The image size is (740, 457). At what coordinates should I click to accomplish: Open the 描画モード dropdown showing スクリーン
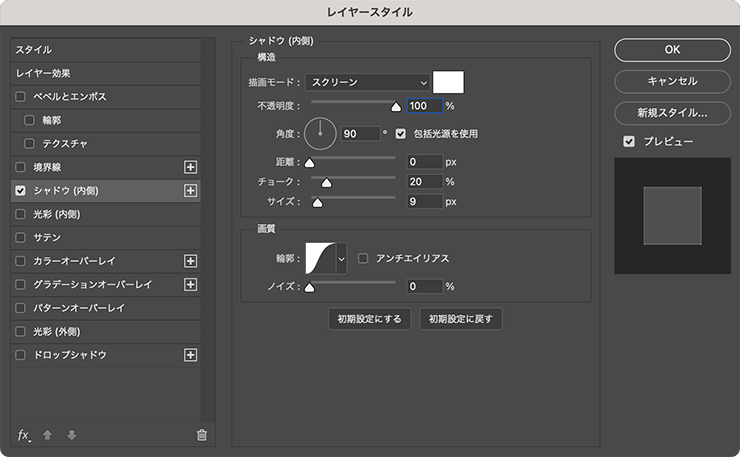[x=367, y=82]
